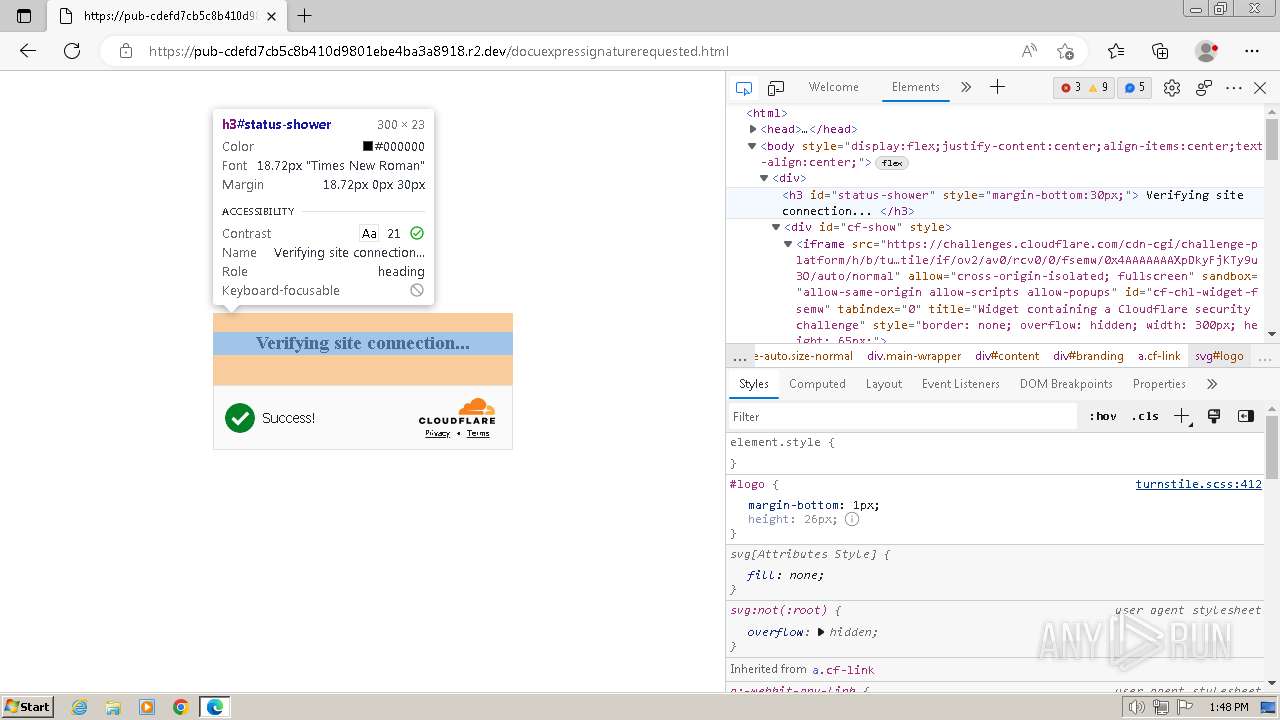Image resolution: width=1280 pixels, height=720 pixels.
Task: Select a.cf-link in breadcrumb
Action: click(x=1159, y=356)
